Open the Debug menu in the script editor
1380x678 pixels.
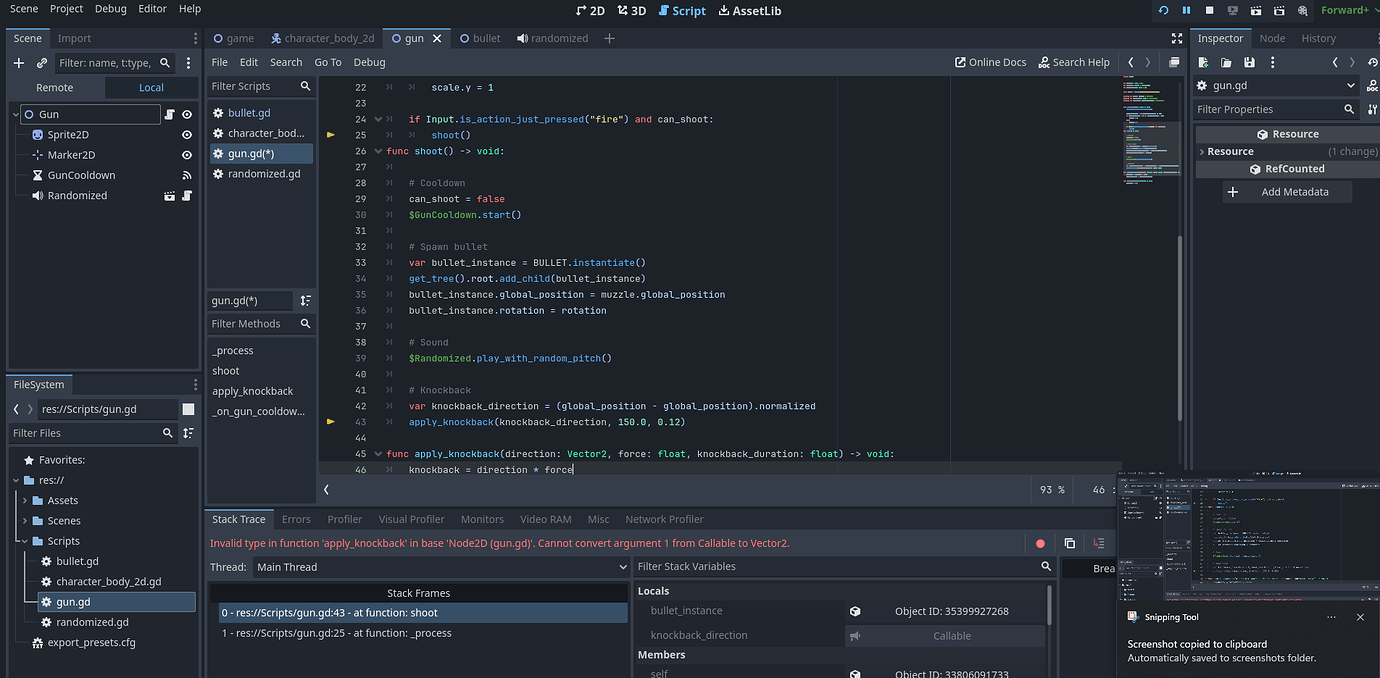click(x=368, y=62)
